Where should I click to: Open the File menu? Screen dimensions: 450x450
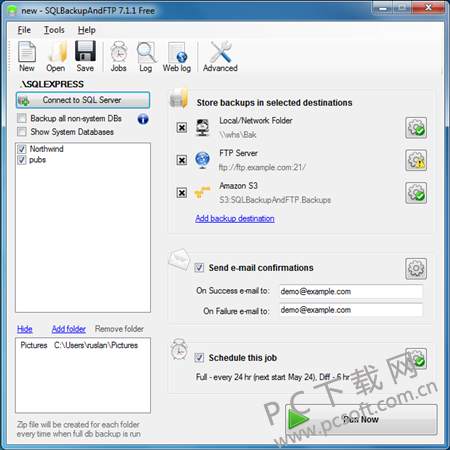point(24,30)
